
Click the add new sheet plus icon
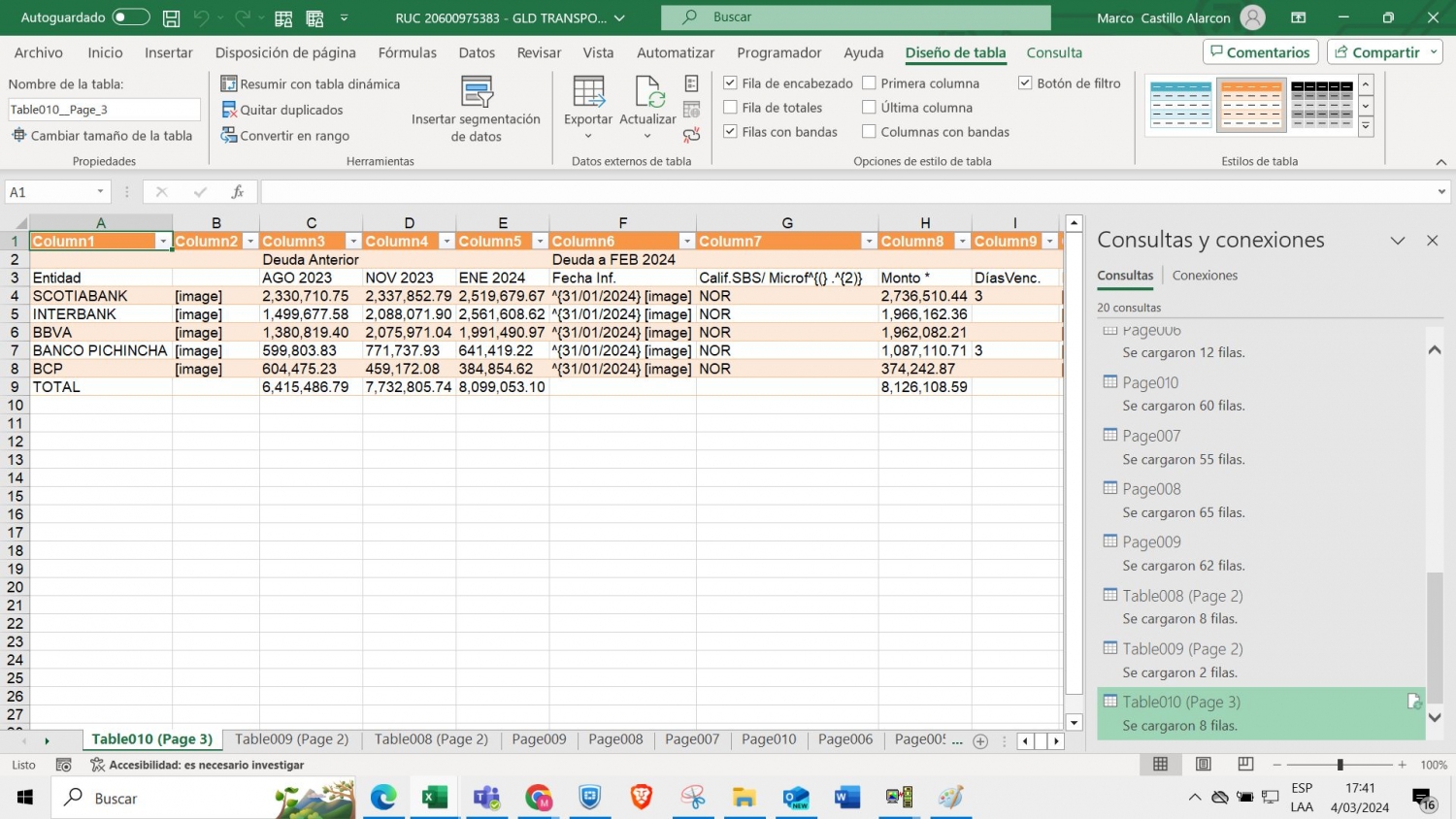[x=980, y=740]
